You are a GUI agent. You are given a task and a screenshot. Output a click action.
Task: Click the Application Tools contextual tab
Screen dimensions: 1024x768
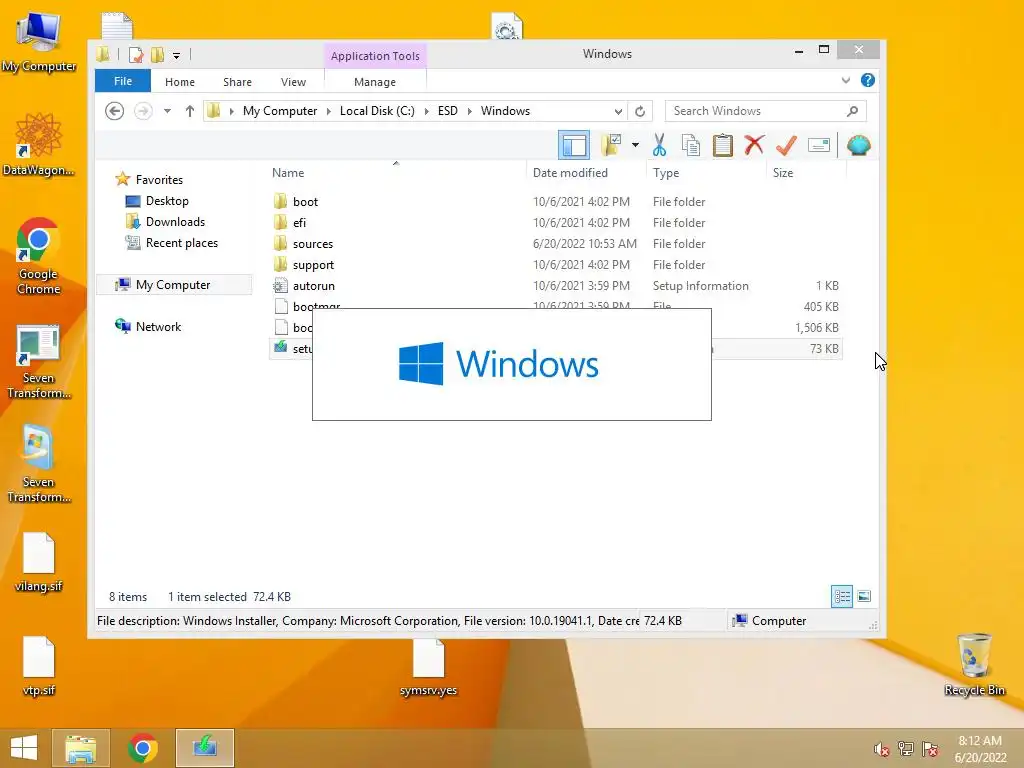point(375,56)
